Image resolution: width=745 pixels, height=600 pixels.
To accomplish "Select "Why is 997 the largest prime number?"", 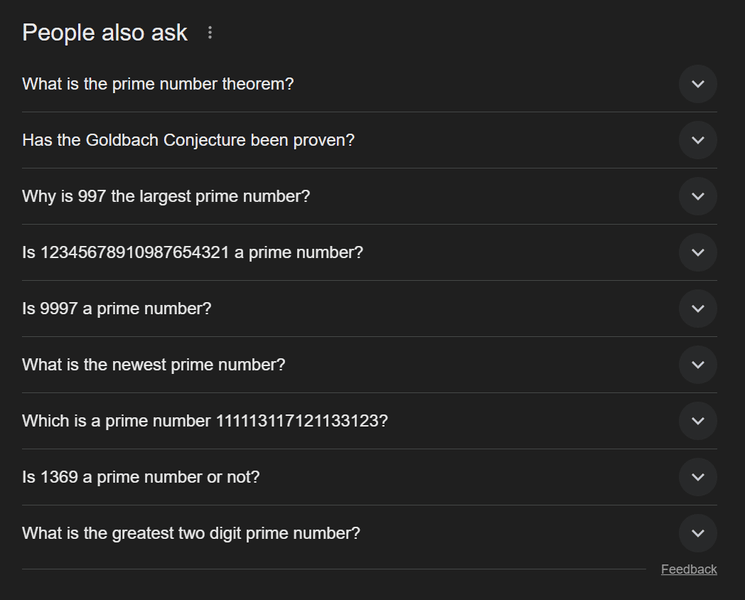I will pos(166,196).
